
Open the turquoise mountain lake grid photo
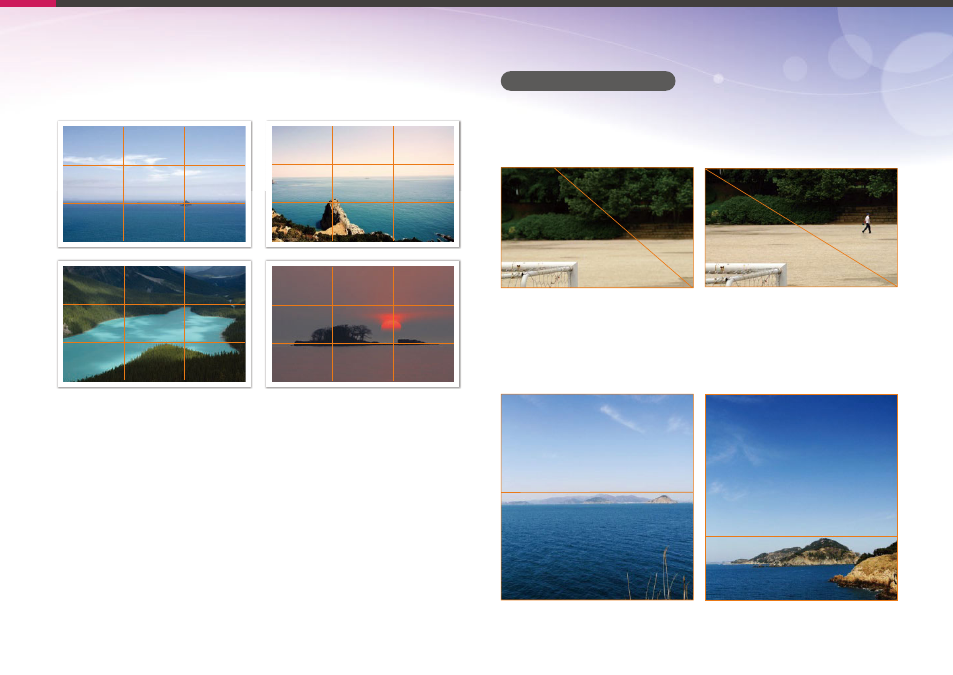click(x=154, y=324)
